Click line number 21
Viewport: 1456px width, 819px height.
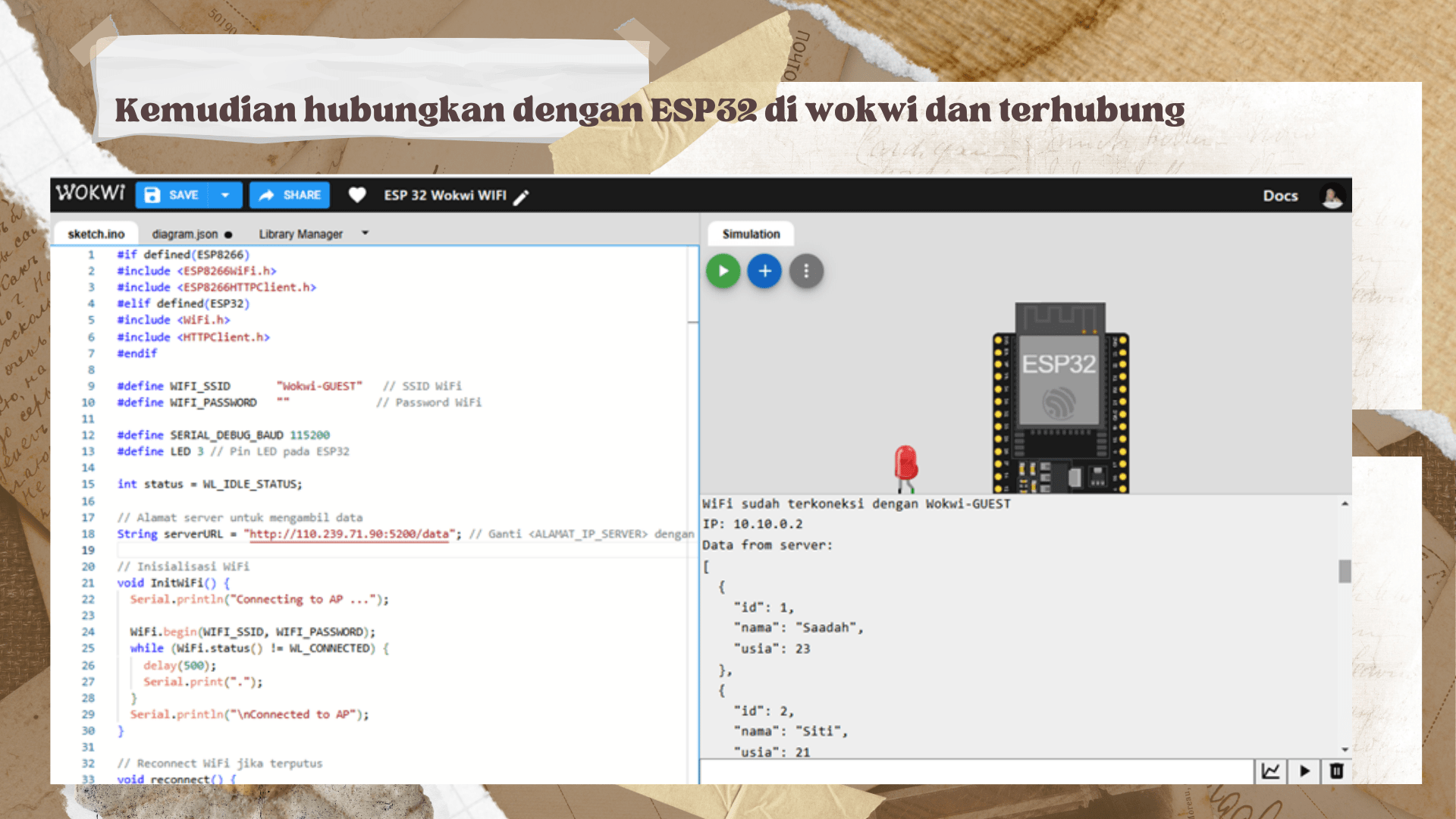(x=88, y=582)
